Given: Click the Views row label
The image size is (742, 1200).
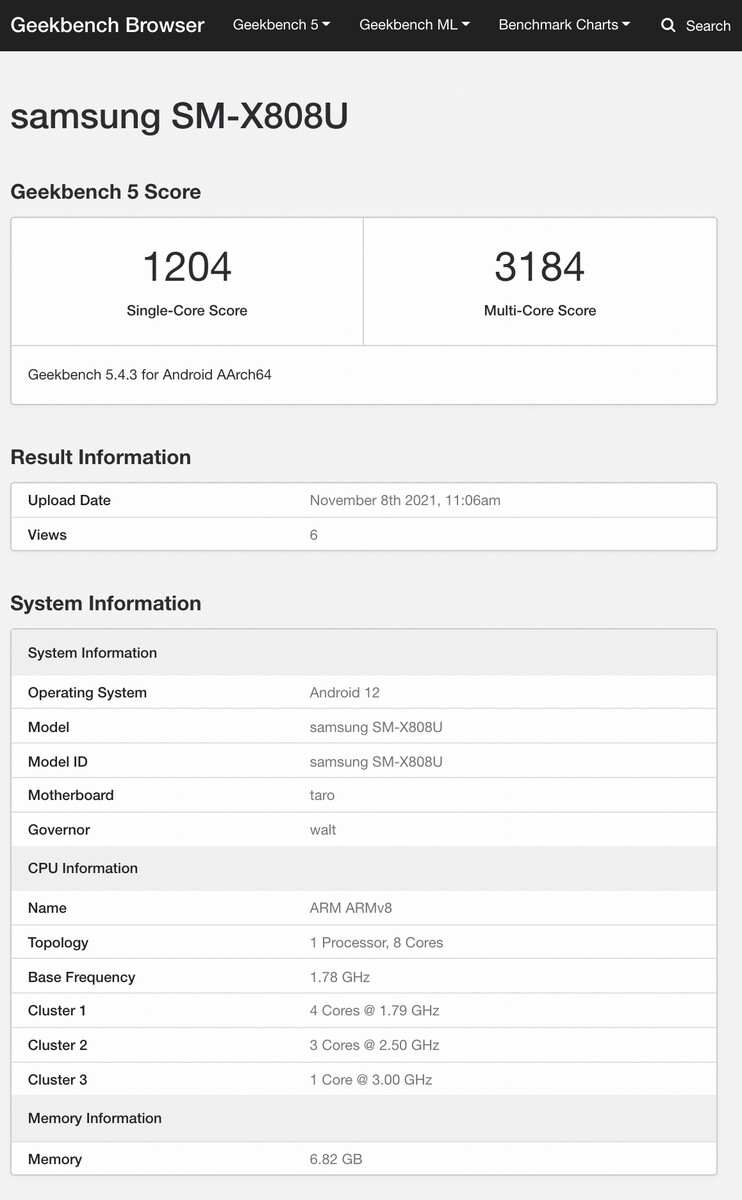Looking at the screenshot, I should tap(47, 535).
